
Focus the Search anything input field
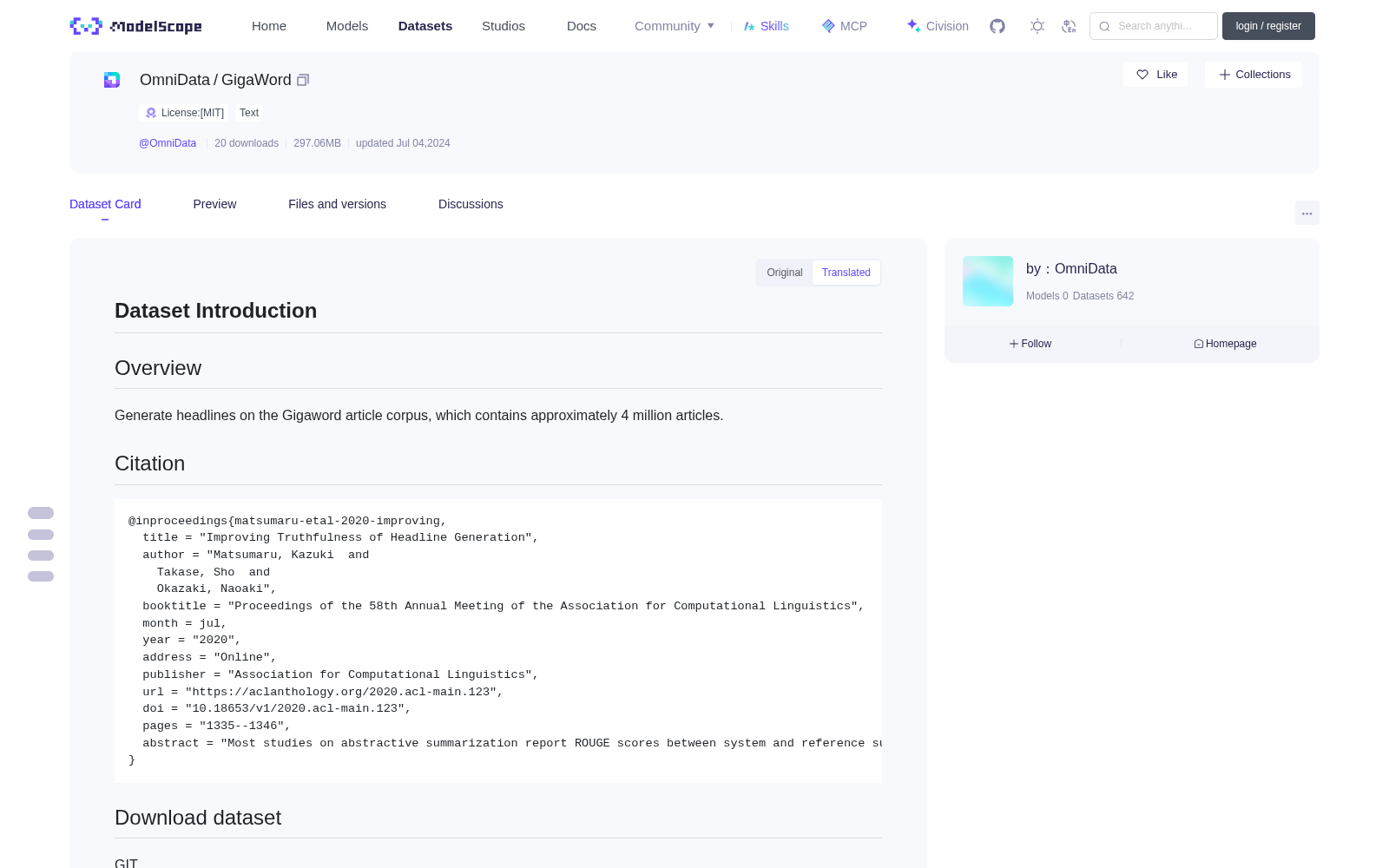pyautogui.click(x=1154, y=26)
